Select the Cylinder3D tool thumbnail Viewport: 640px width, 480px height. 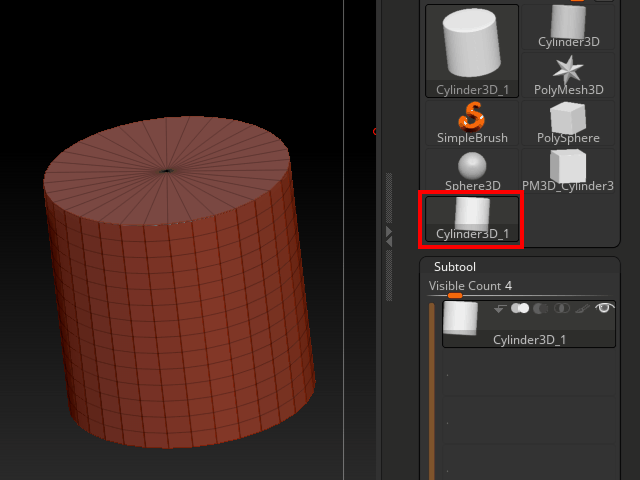click(568, 26)
